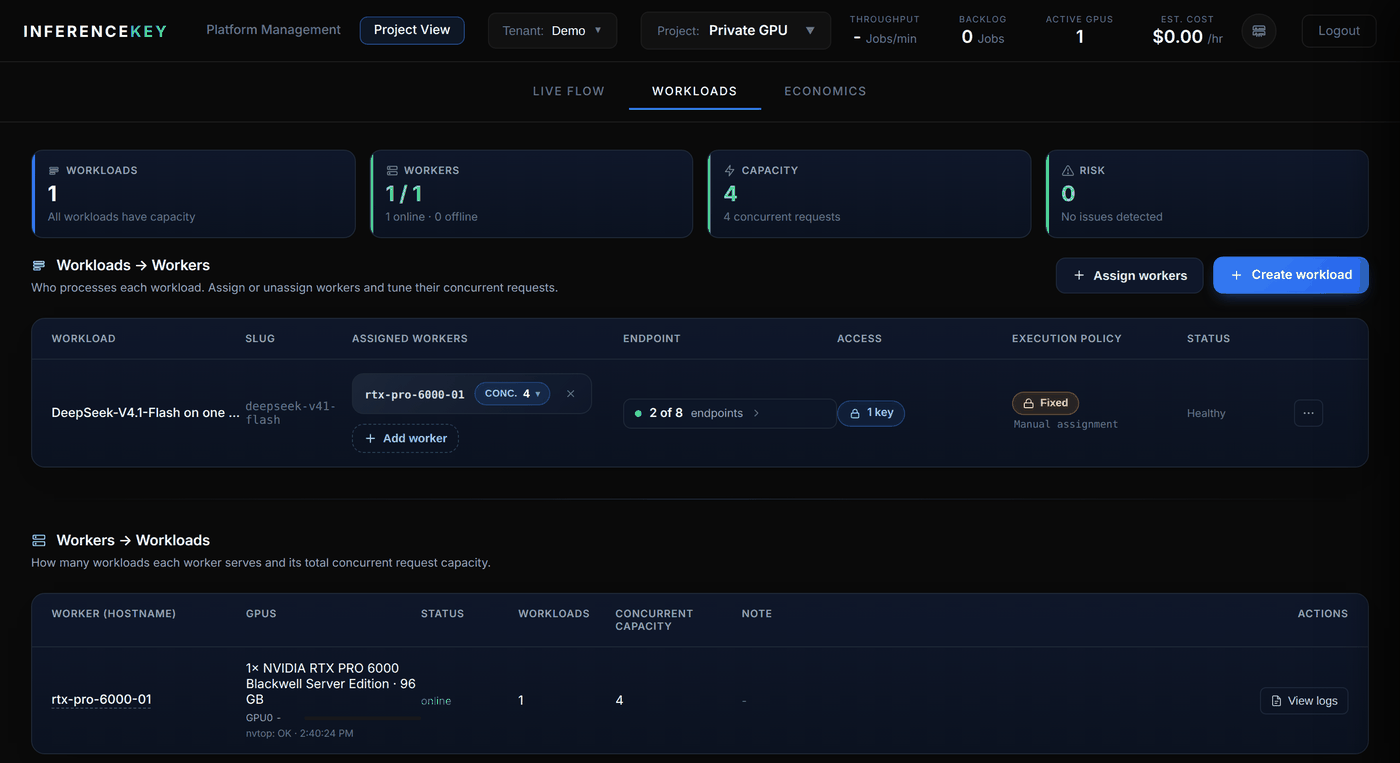
Task: Click the Fixed execution policy badge
Action: pos(1045,403)
